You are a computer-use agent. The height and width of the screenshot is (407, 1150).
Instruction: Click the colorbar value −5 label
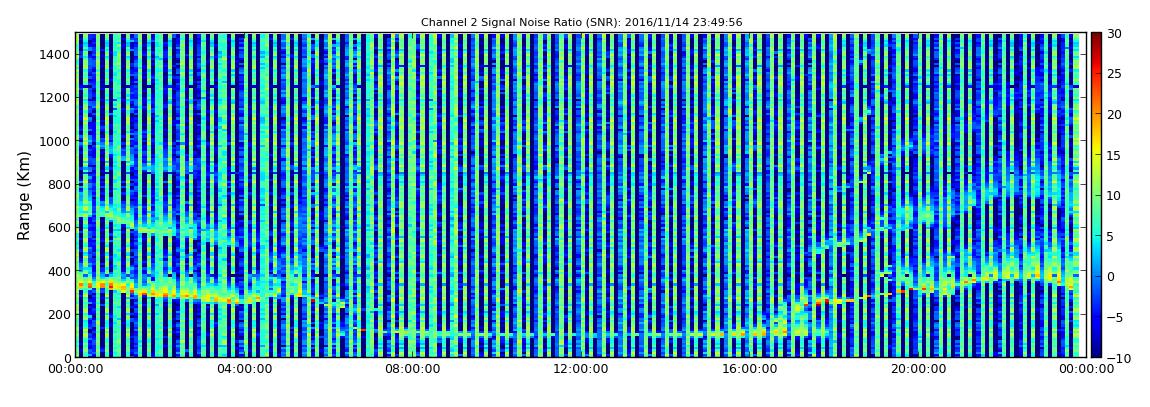click(1115, 318)
